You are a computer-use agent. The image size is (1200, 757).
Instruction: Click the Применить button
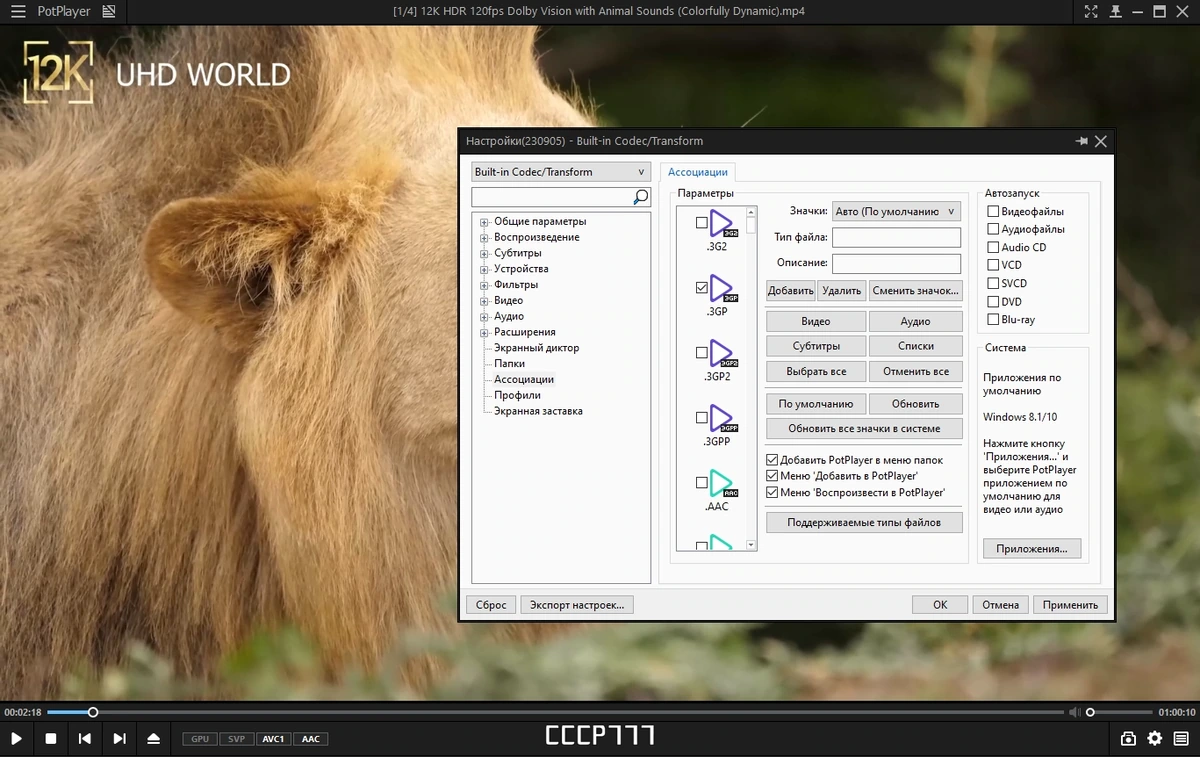point(1070,605)
